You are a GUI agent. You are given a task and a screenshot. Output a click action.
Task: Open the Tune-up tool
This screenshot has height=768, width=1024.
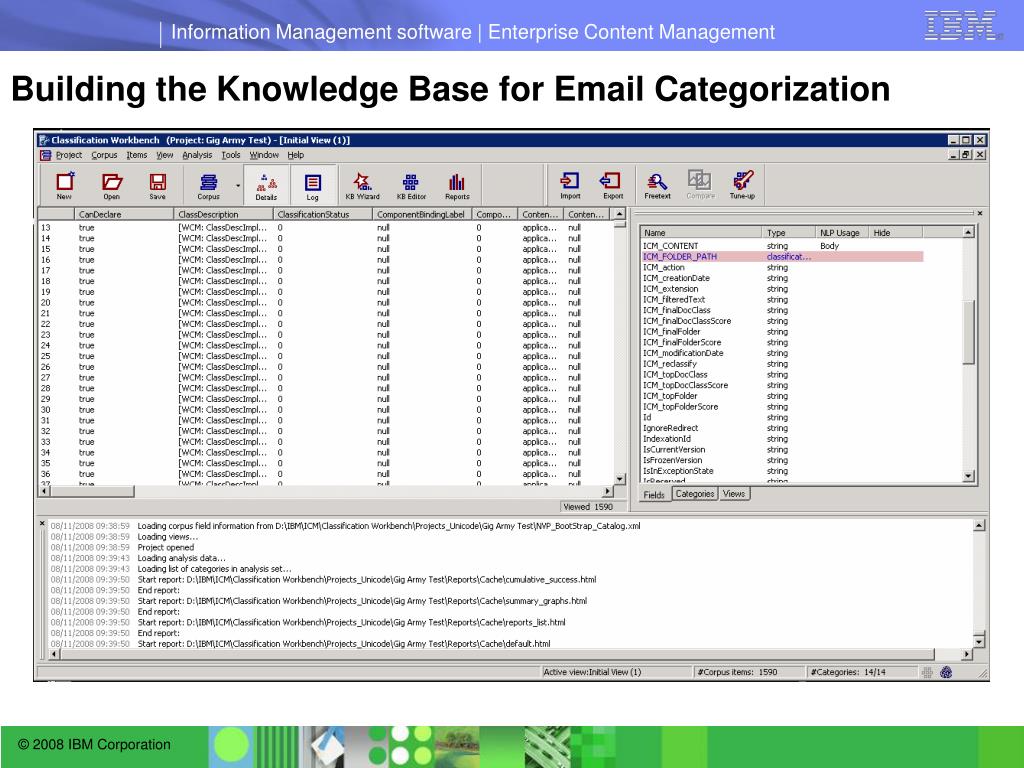pos(743,184)
